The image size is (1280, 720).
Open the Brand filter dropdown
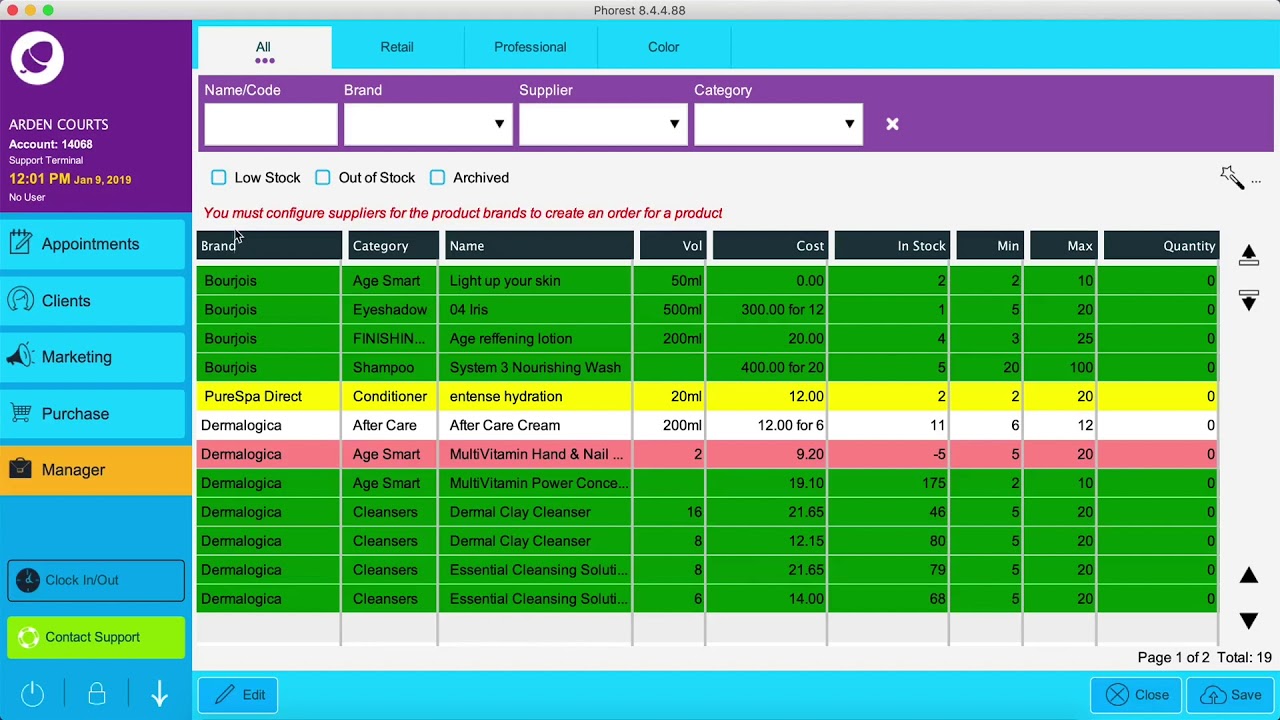coord(428,124)
